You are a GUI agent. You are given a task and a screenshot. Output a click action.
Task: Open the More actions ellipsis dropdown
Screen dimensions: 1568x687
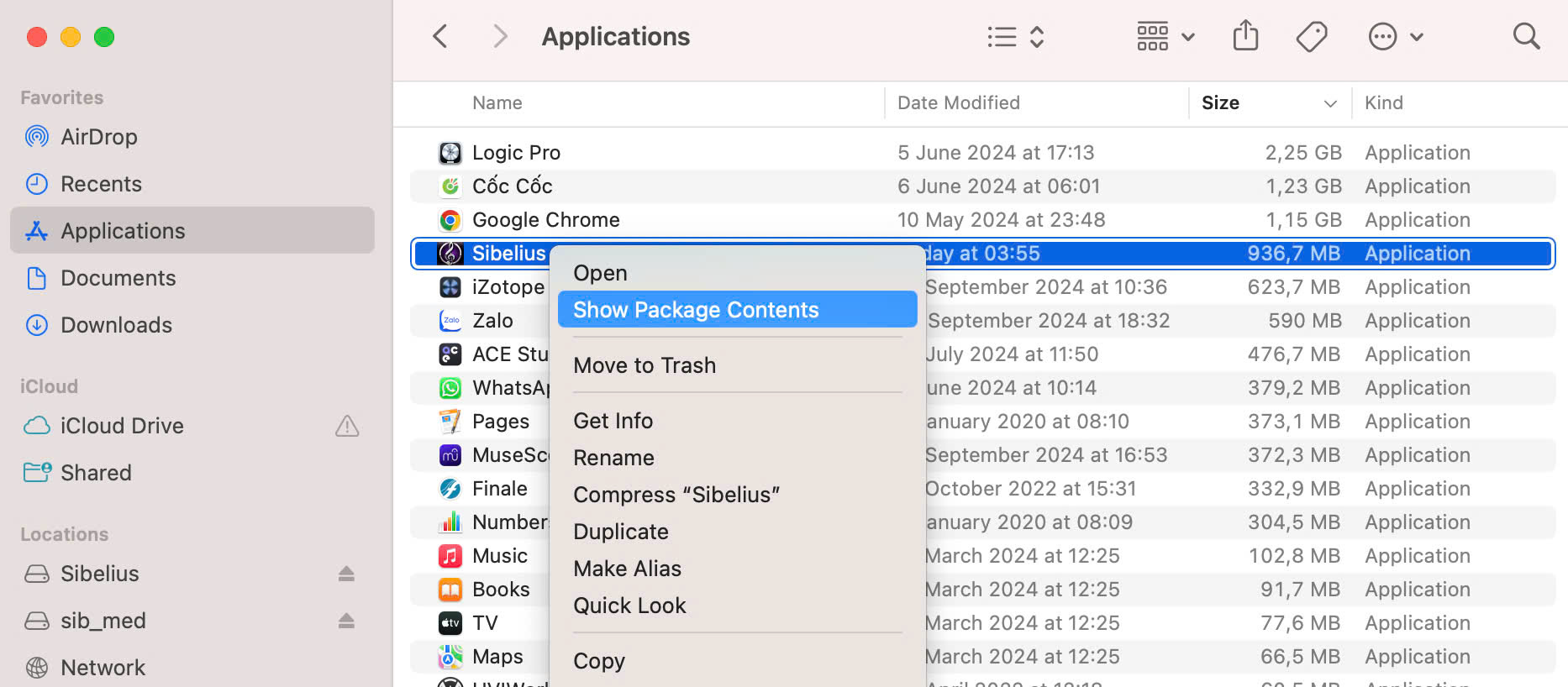[x=1396, y=37]
